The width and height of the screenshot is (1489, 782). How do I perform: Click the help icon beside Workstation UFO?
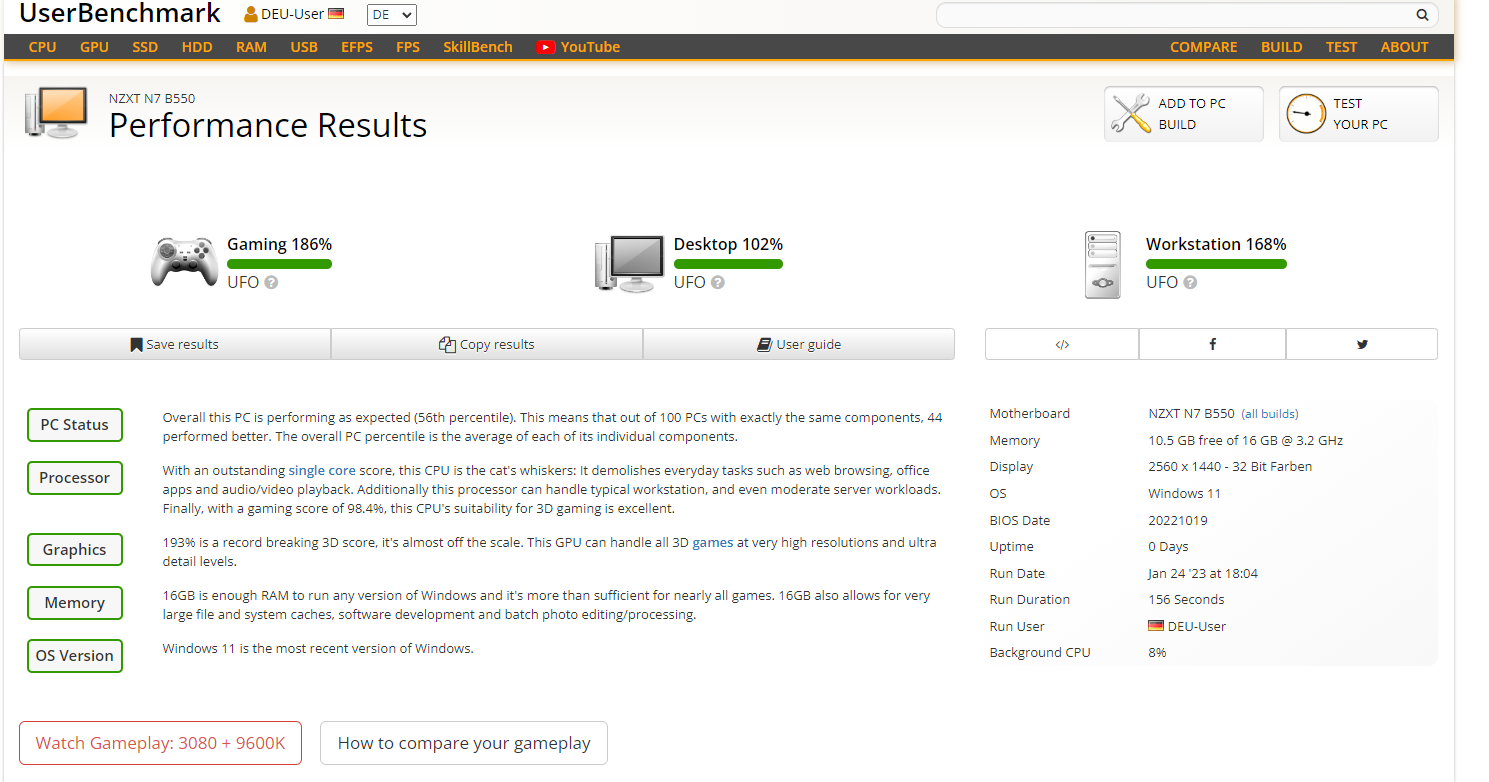tap(1190, 283)
